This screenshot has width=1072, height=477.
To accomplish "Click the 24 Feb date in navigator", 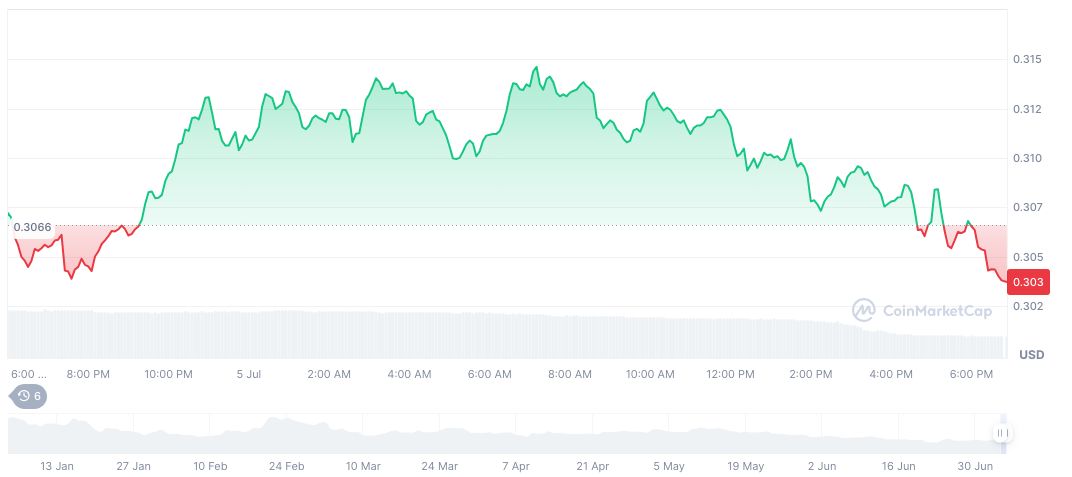I will [x=287, y=466].
